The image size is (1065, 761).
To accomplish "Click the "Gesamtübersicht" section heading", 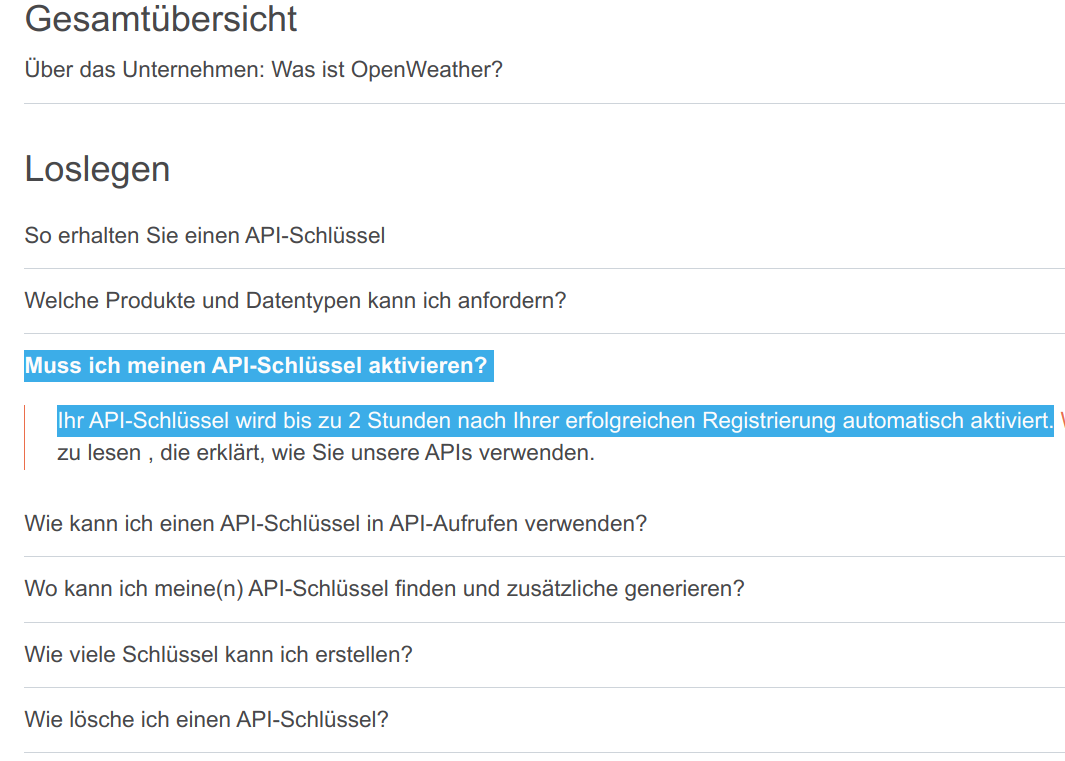I will [x=161, y=18].
